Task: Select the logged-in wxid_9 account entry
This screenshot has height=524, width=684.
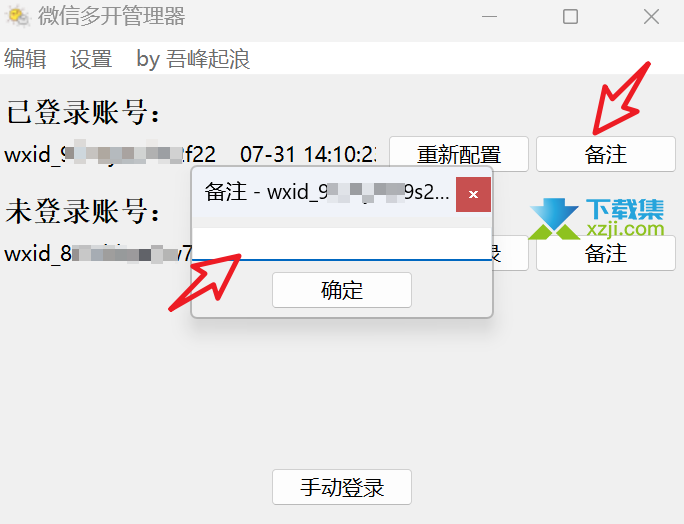Action: click(110, 154)
